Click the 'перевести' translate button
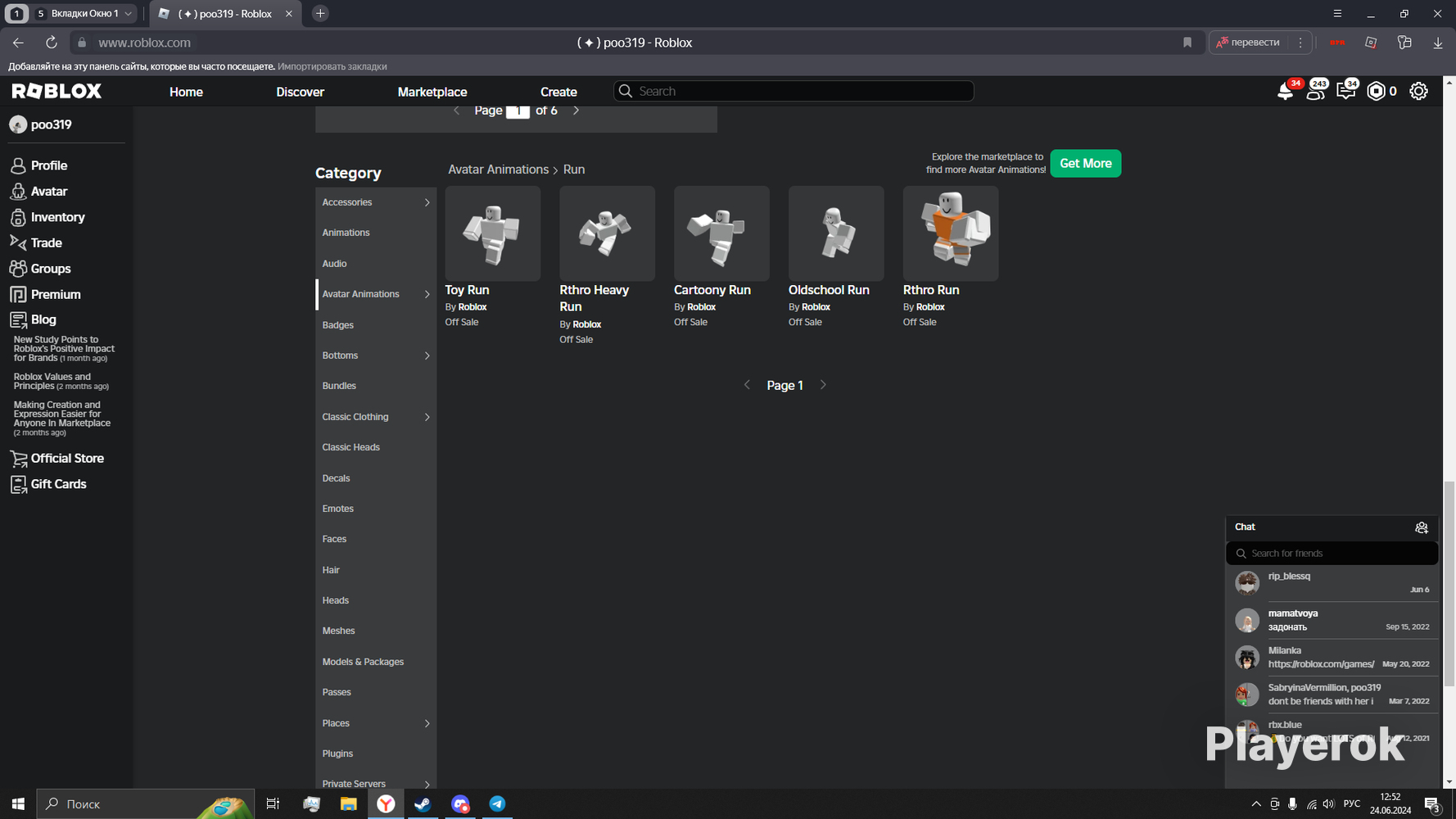1456x819 pixels. (x=1248, y=43)
